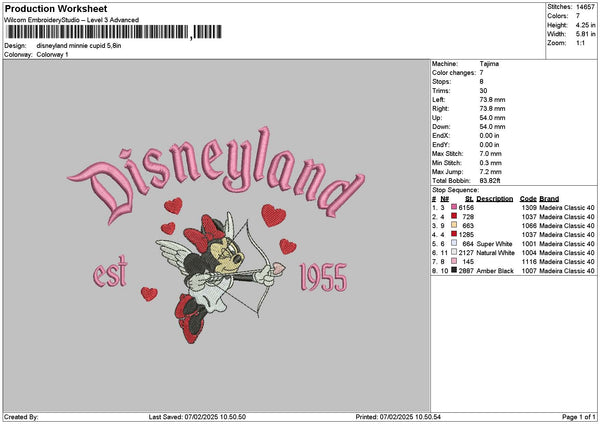The width and height of the screenshot is (600, 424).
Task: Click design name 'disneyland minnie cupid 5,8in'
Action: coord(79,46)
